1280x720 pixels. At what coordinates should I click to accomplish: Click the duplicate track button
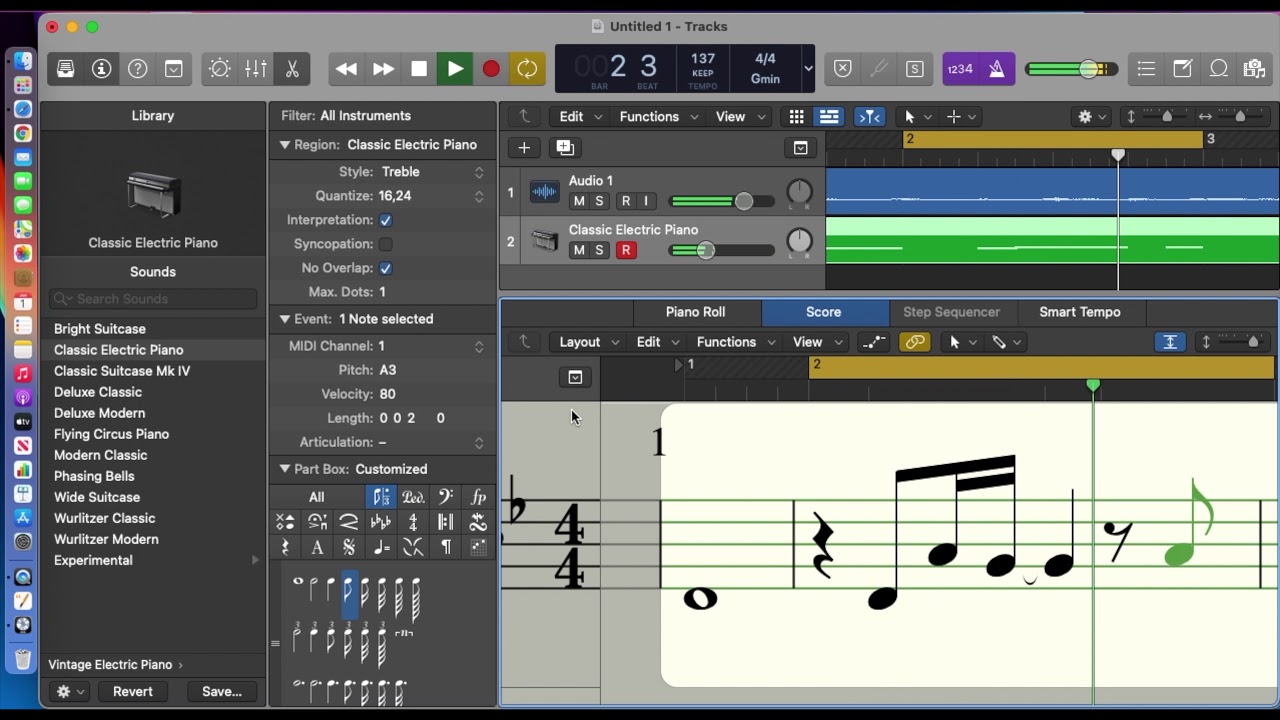coord(565,148)
